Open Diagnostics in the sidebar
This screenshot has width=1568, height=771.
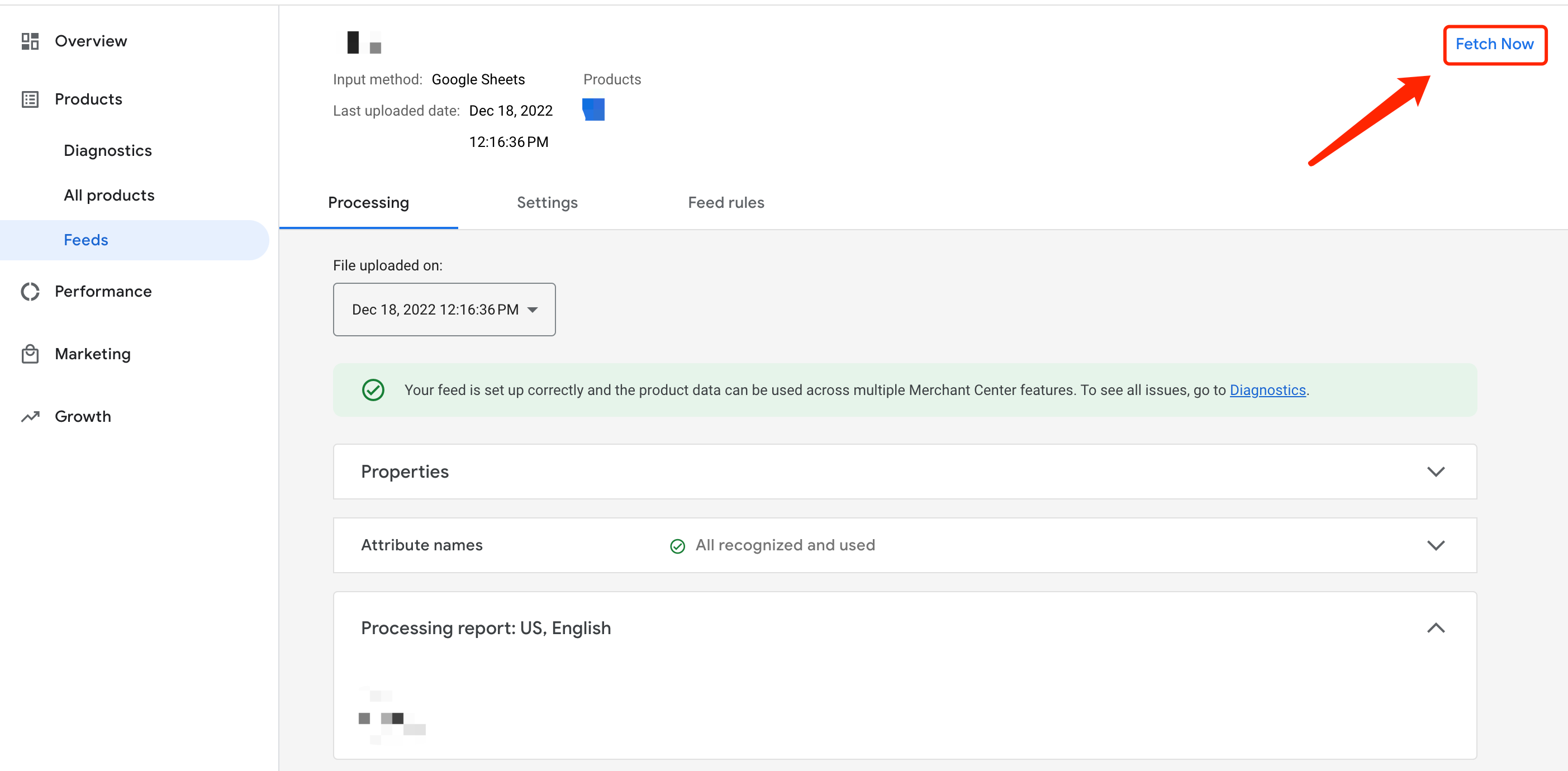(x=108, y=150)
